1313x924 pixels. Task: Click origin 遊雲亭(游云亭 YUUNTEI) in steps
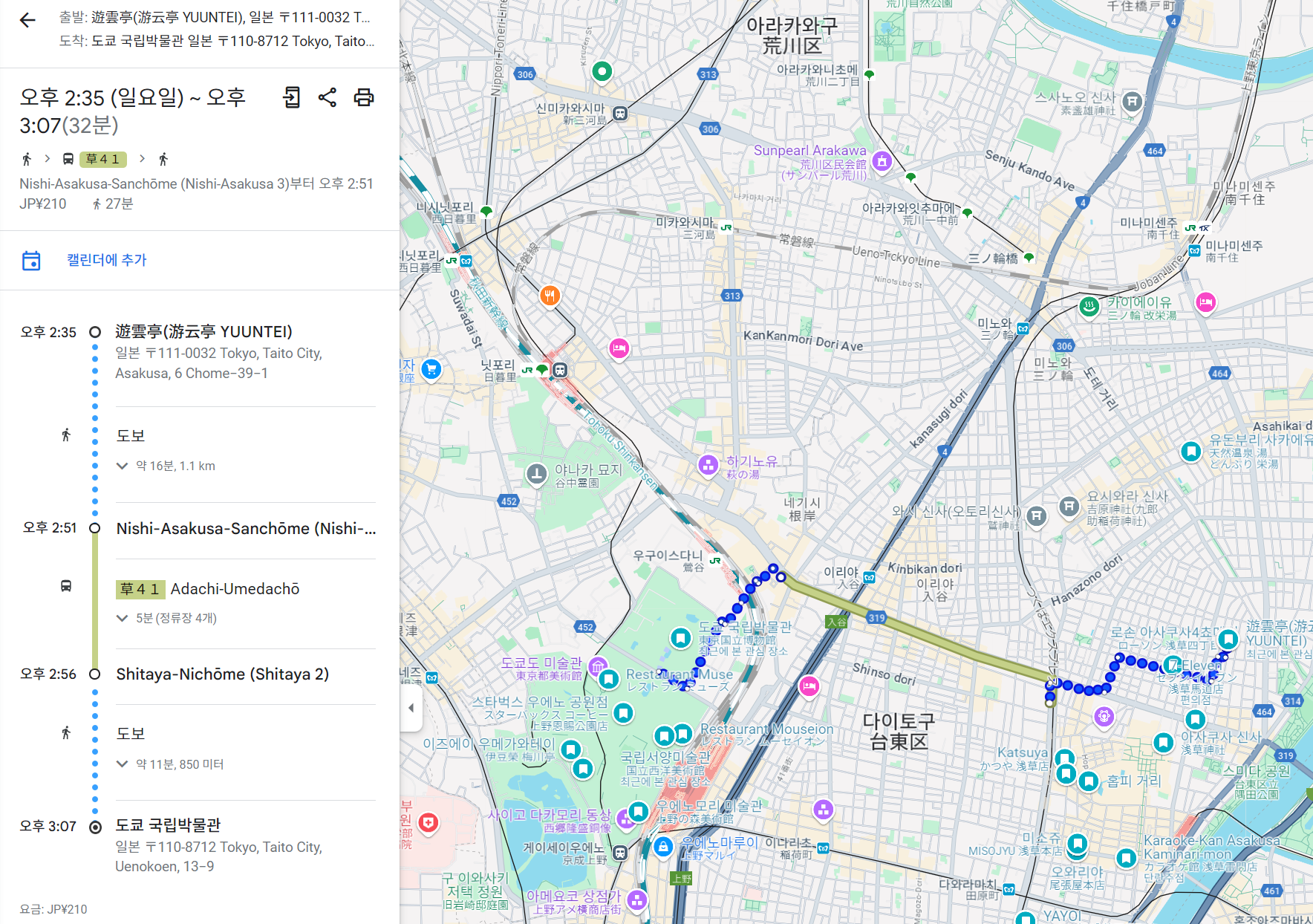pos(203,331)
